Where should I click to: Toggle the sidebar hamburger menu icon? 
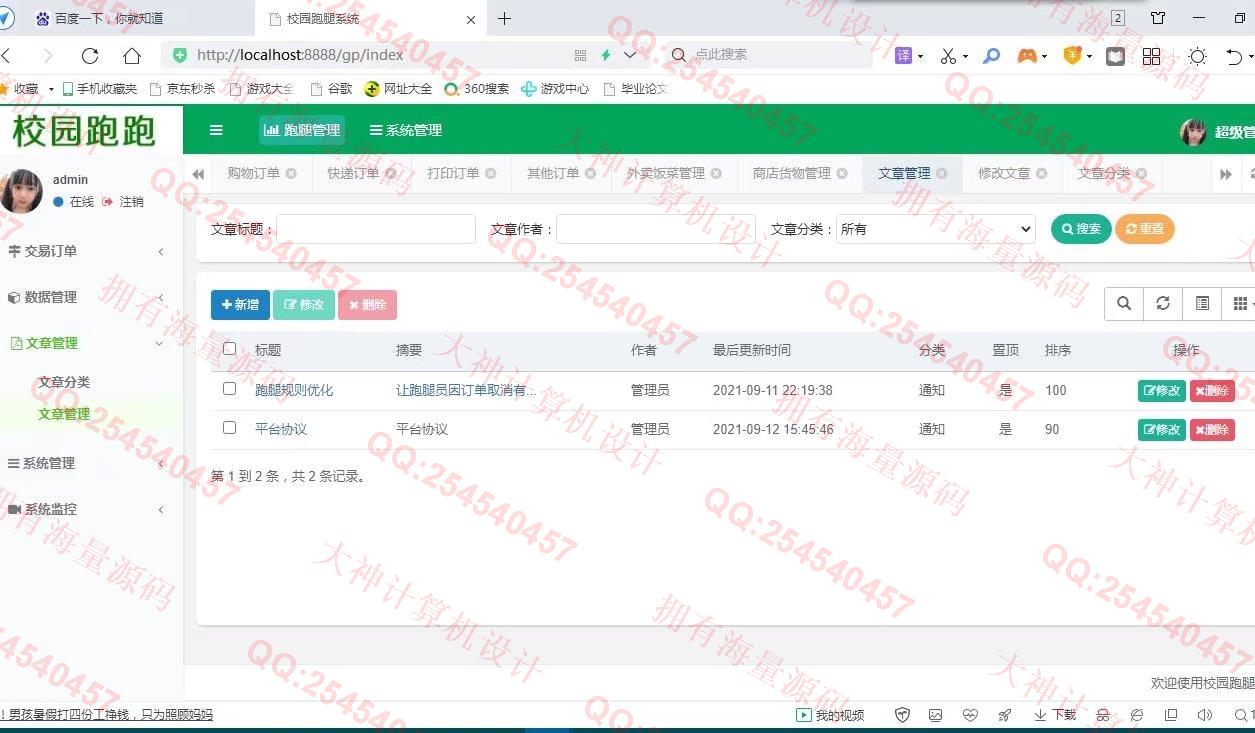click(216, 130)
